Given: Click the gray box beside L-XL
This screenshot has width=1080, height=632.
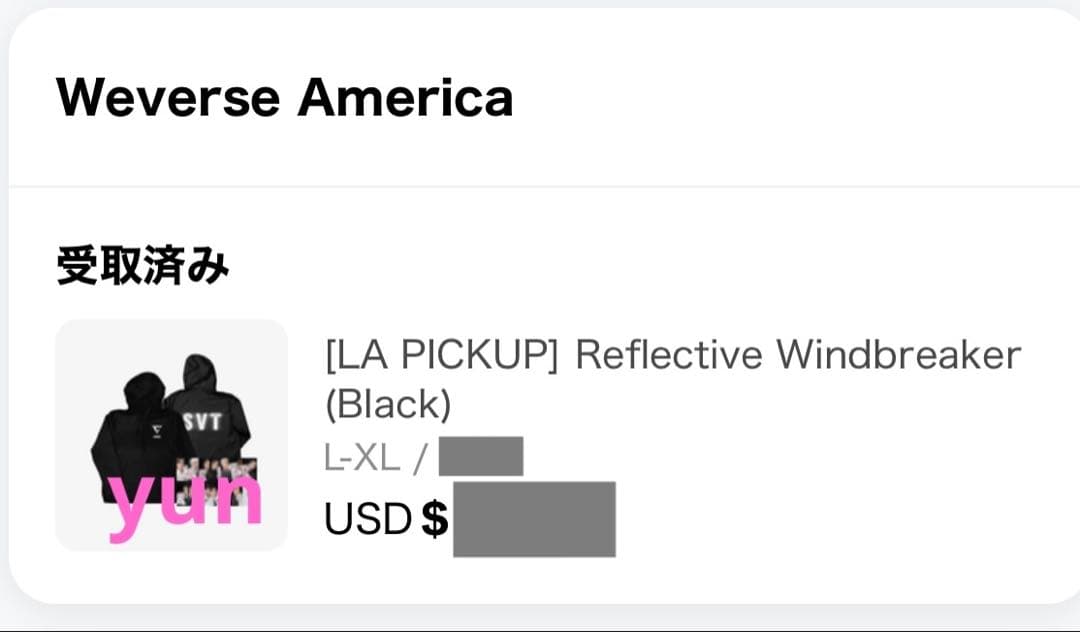Looking at the screenshot, I should pos(481,457).
